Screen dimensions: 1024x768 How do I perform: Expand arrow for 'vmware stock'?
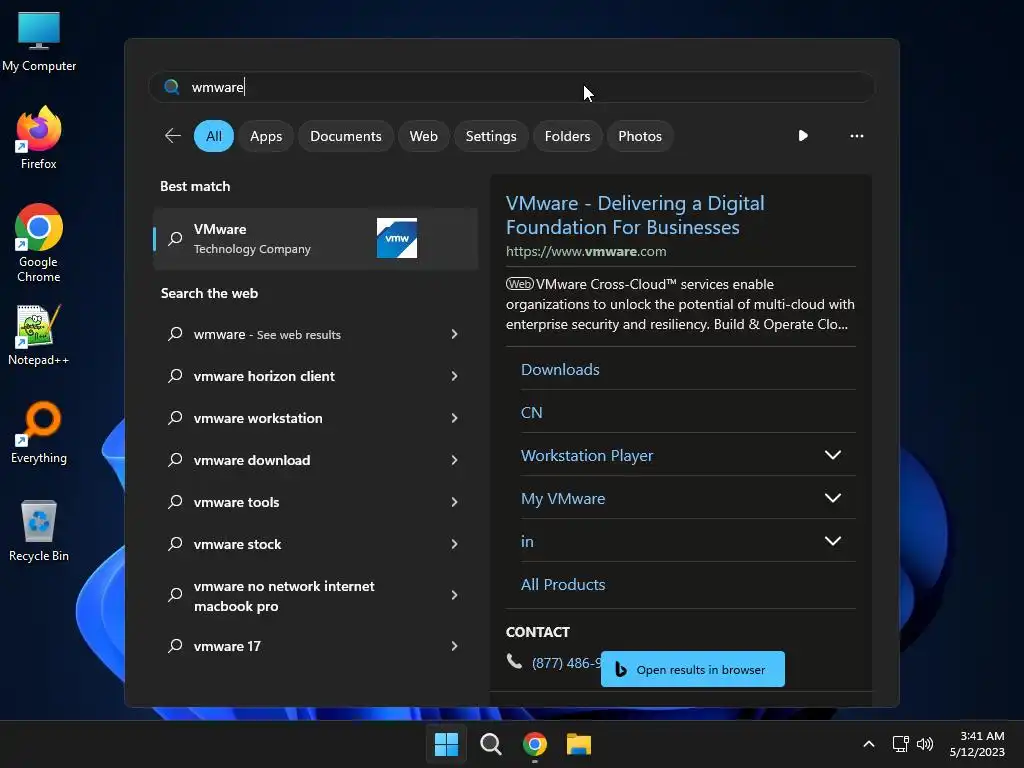[x=455, y=544]
